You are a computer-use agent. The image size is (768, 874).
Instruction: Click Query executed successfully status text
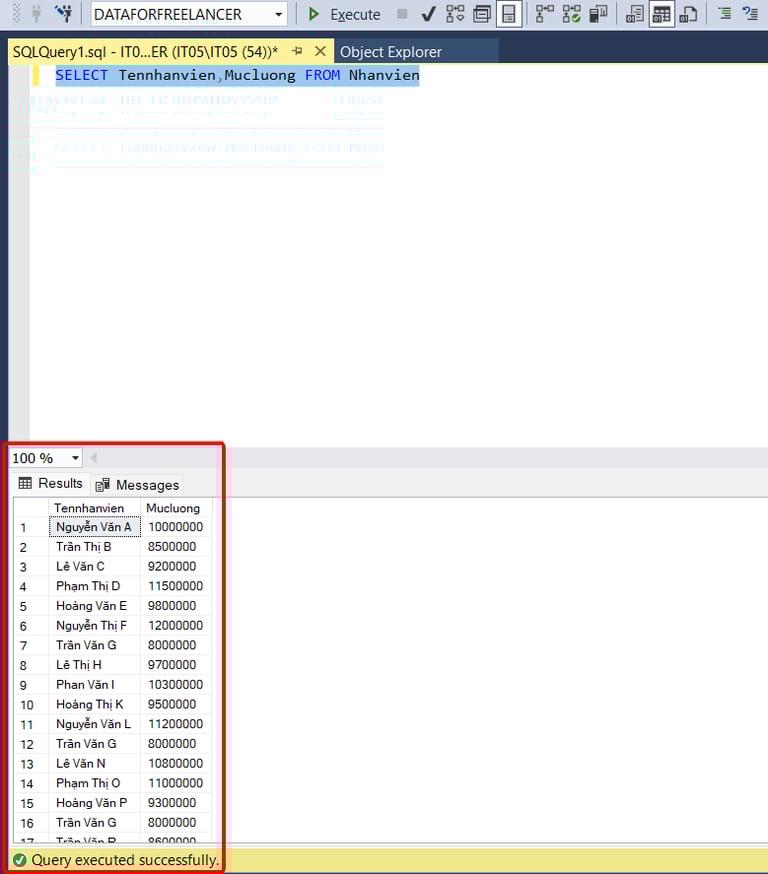click(x=125, y=860)
